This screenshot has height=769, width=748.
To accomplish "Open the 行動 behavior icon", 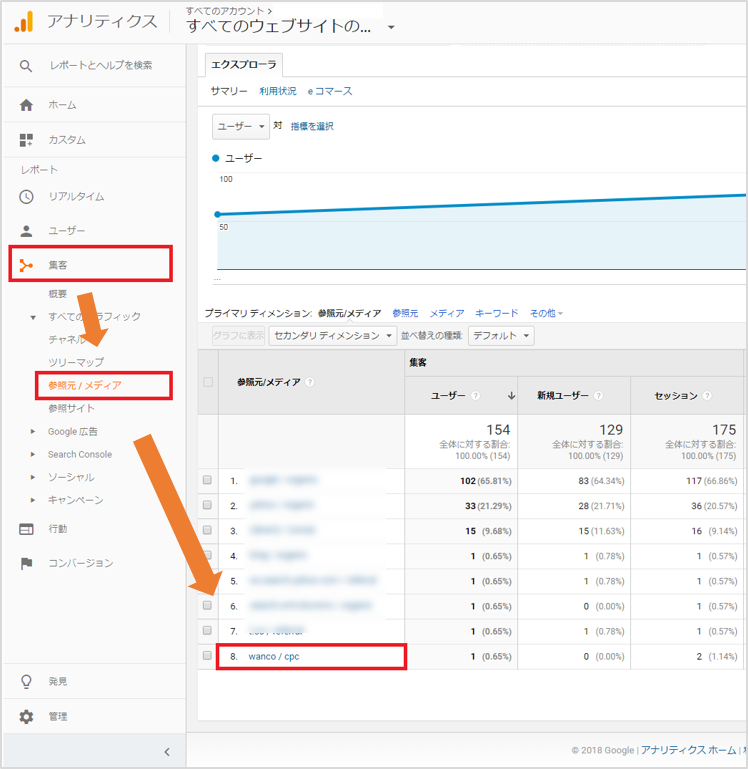I will [x=26, y=529].
